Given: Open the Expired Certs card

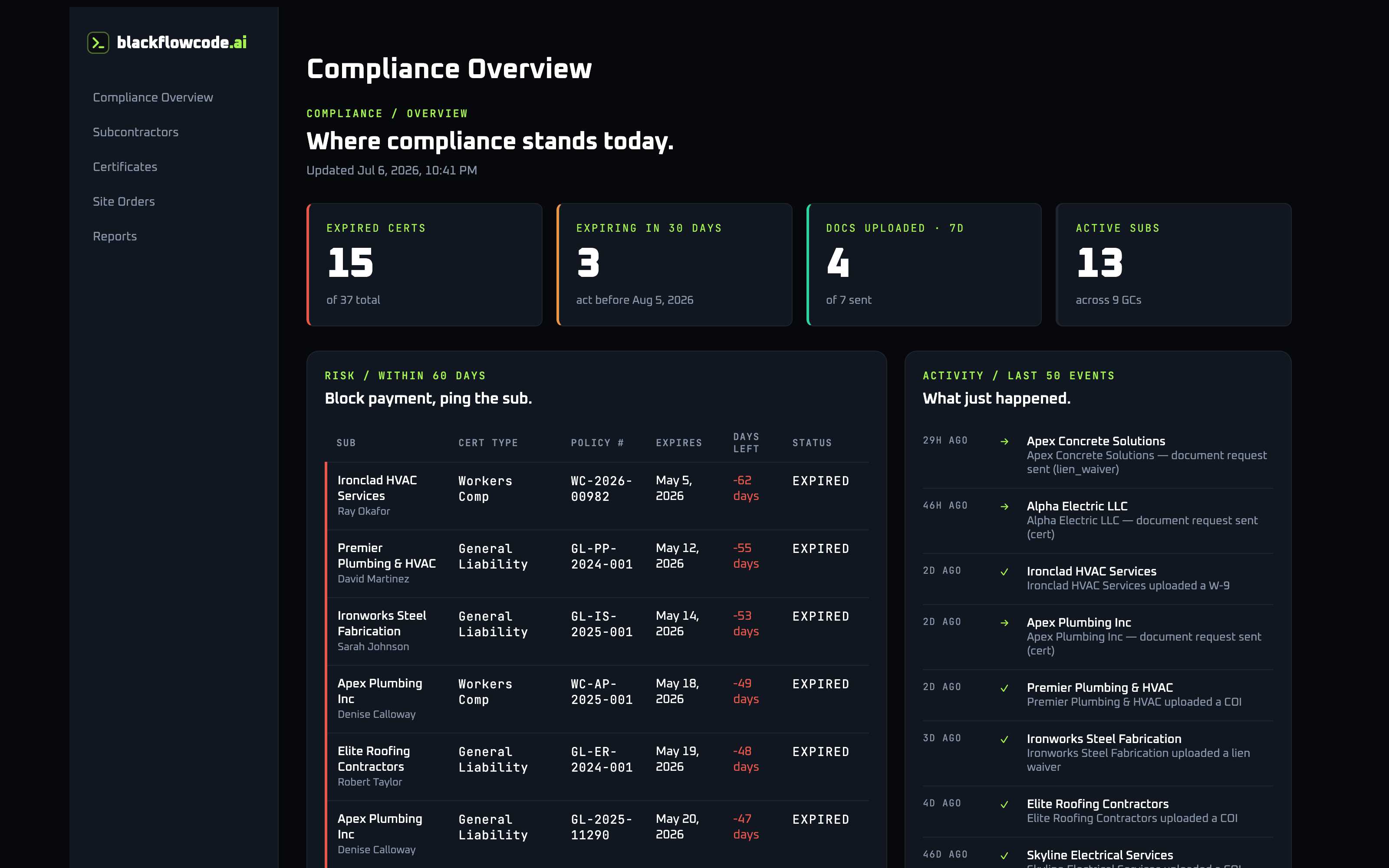Looking at the screenshot, I should click(424, 265).
